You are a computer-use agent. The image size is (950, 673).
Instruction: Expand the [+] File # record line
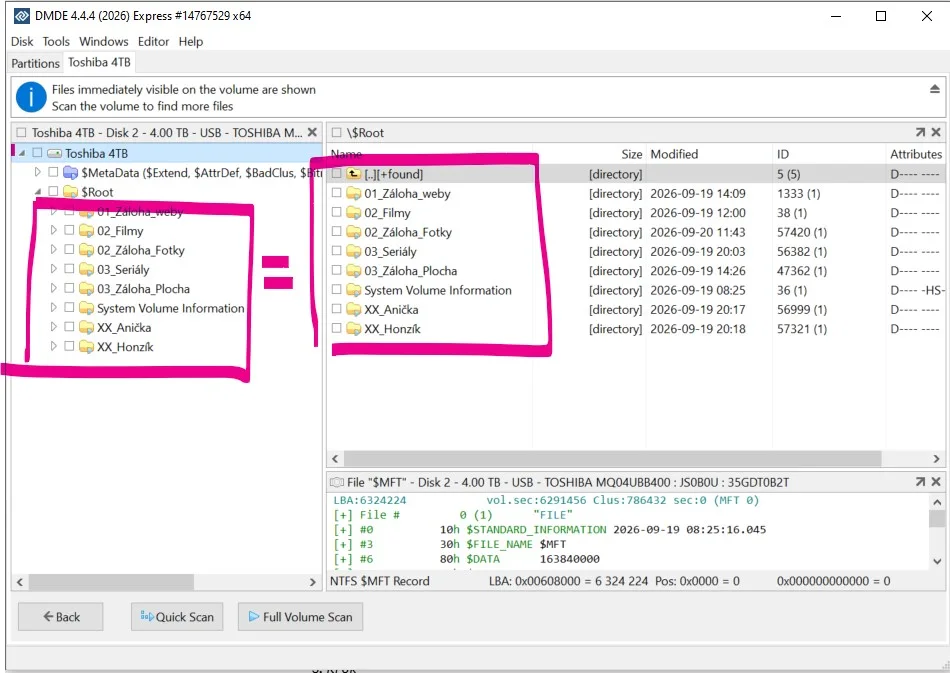coord(342,515)
